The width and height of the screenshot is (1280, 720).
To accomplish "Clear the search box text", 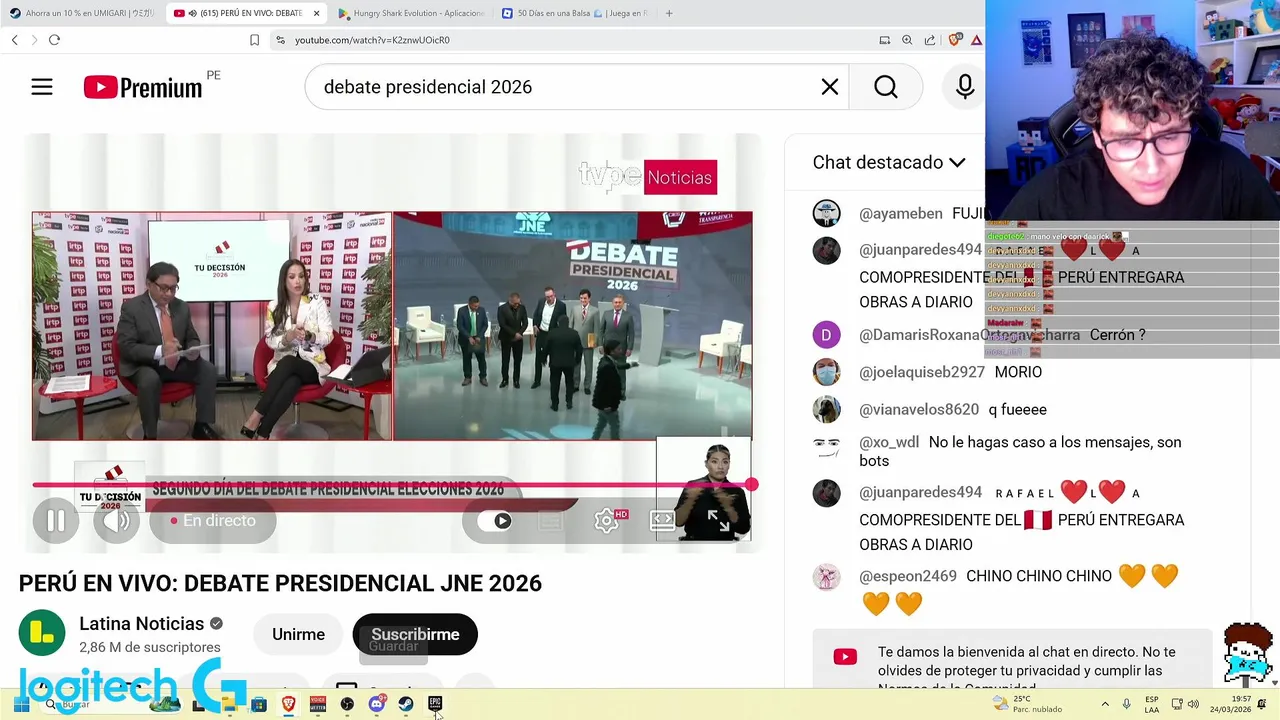I will click(830, 87).
